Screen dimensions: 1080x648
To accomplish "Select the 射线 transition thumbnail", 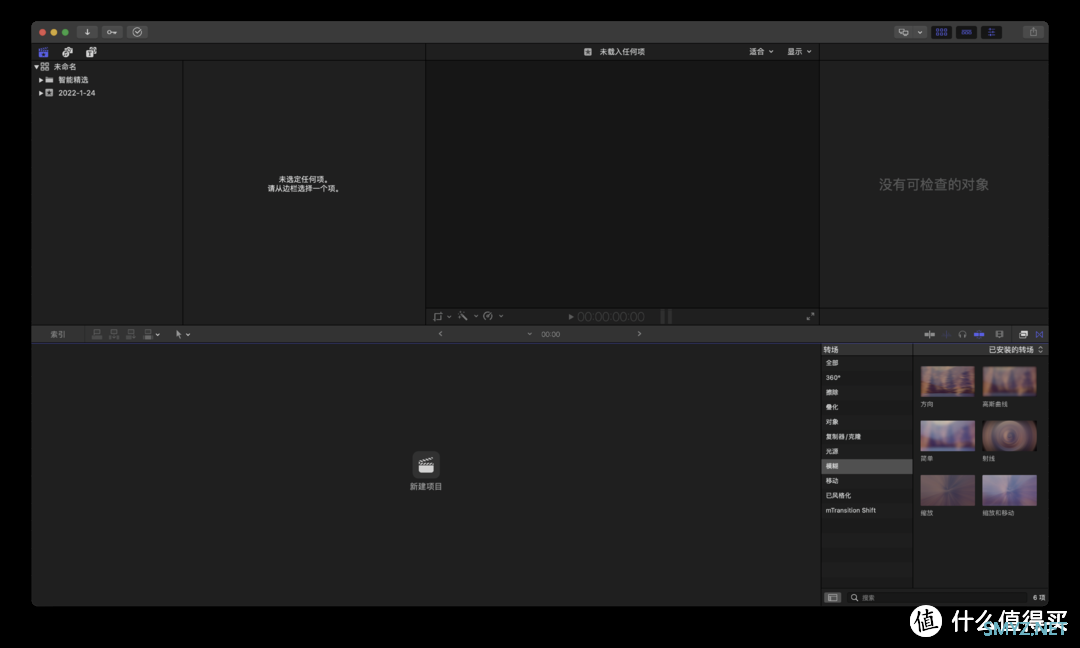I will click(x=1009, y=436).
